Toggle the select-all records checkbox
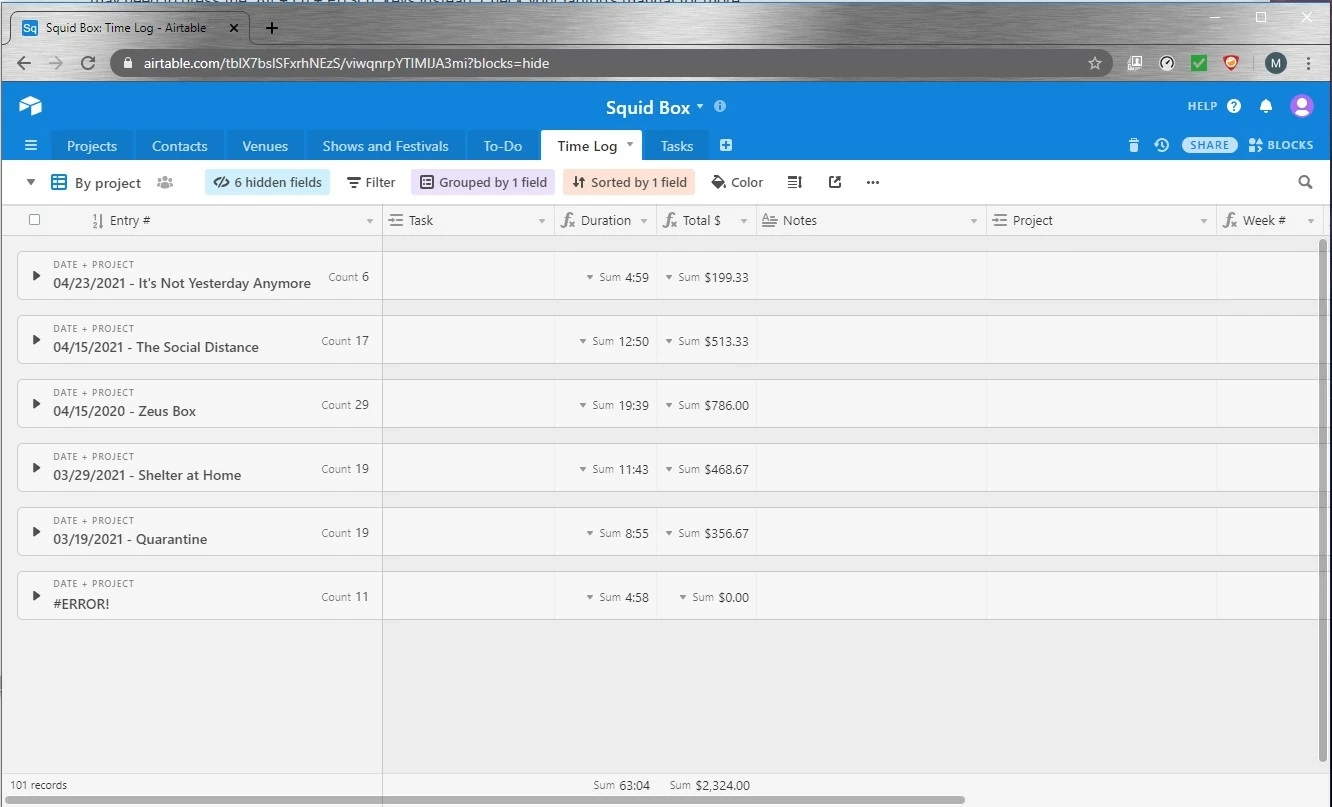Image resolution: width=1332 pixels, height=807 pixels. tap(35, 220)
